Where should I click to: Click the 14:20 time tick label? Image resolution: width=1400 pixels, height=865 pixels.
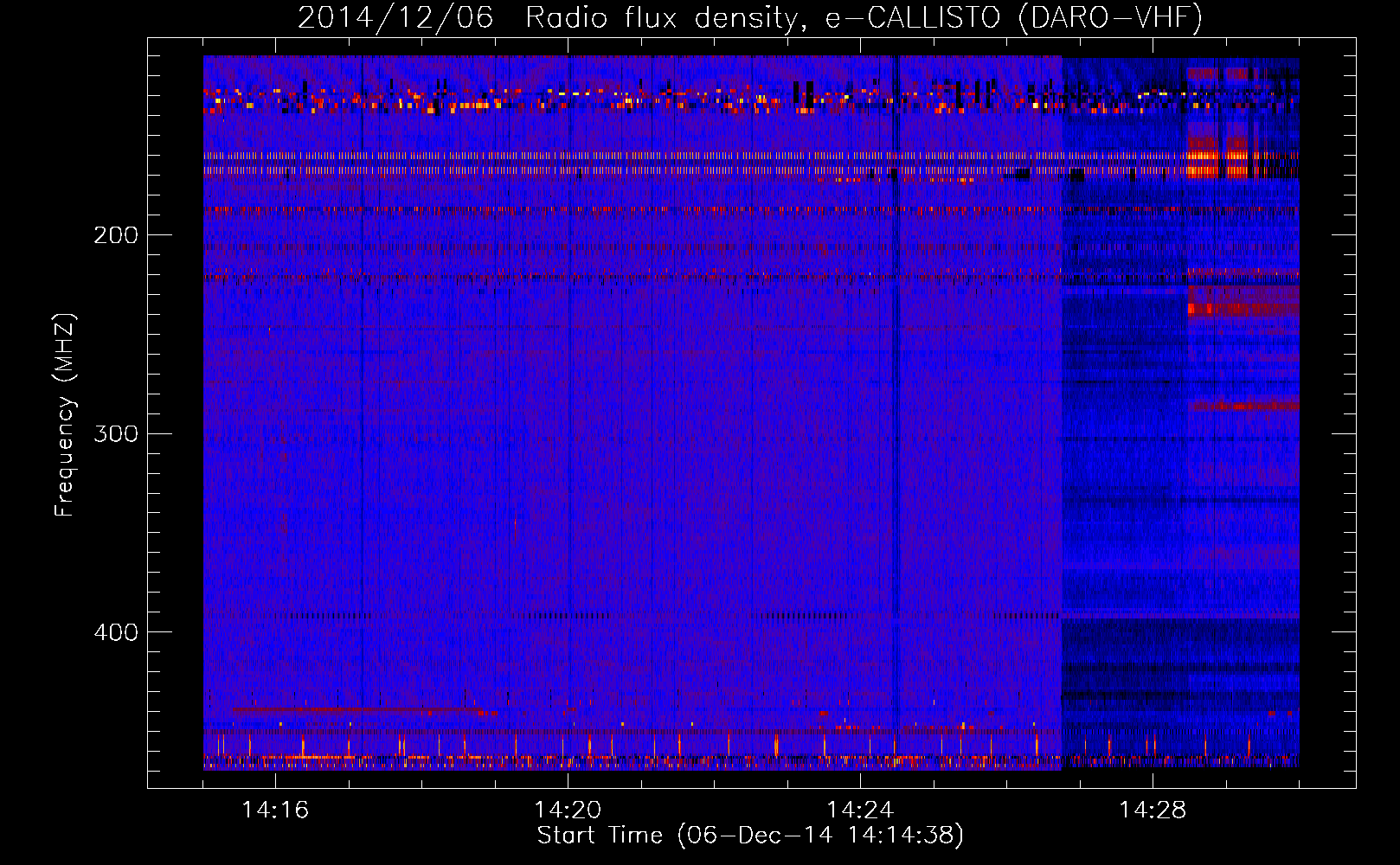568,811
